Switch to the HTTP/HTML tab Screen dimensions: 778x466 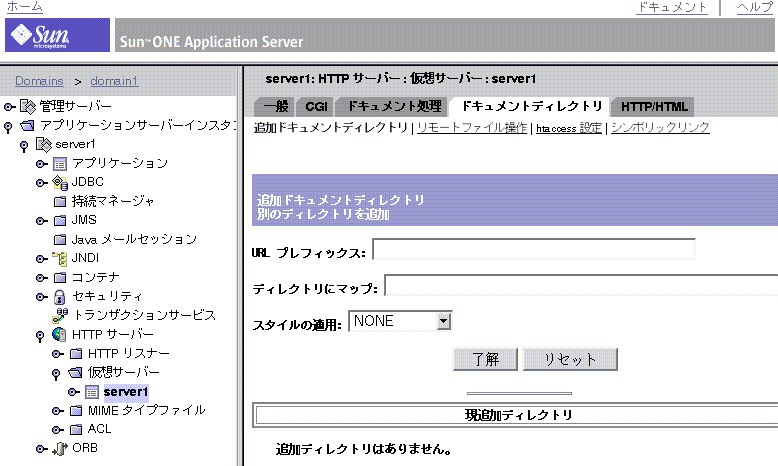(654, 106)
